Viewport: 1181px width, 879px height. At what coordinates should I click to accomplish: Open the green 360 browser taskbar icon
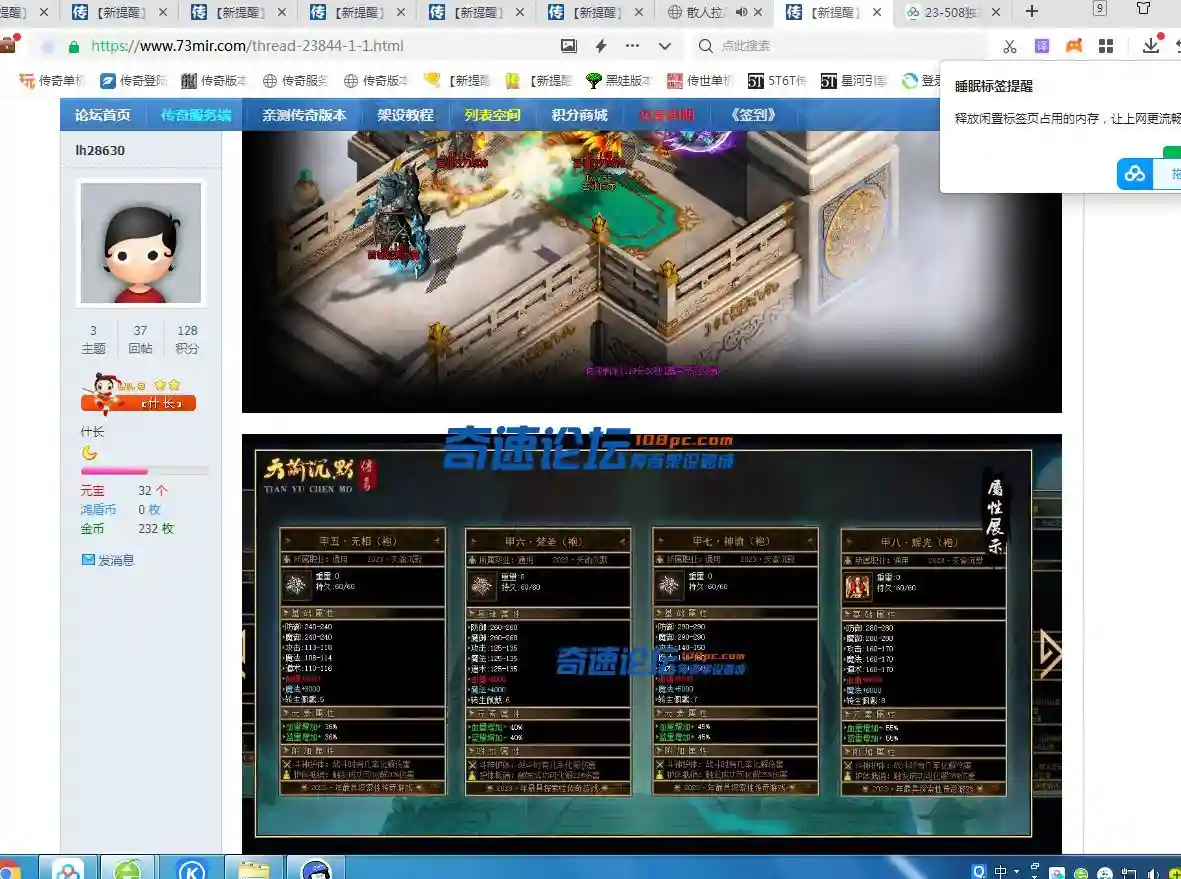[128, 869]
